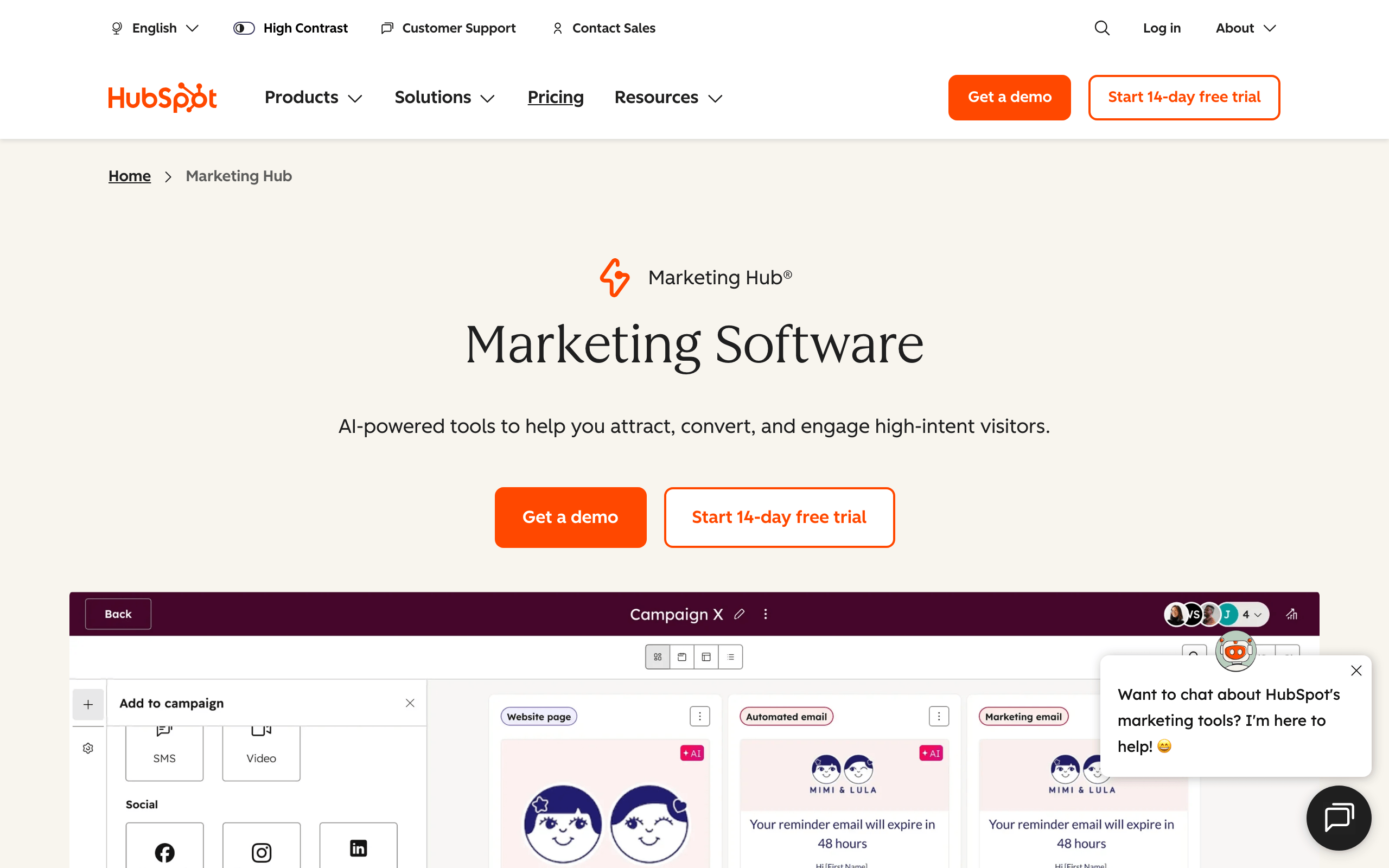
Task: Click the Social section heading
Action: pyautogui.click(x=142, y=805)
